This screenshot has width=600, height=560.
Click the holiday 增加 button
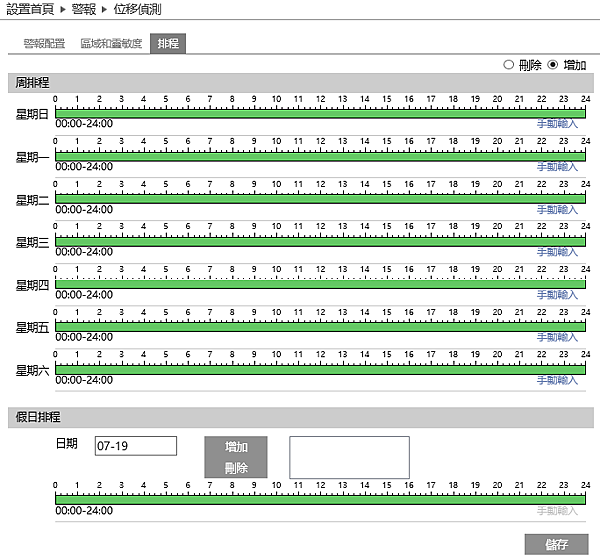click(236, 447)
